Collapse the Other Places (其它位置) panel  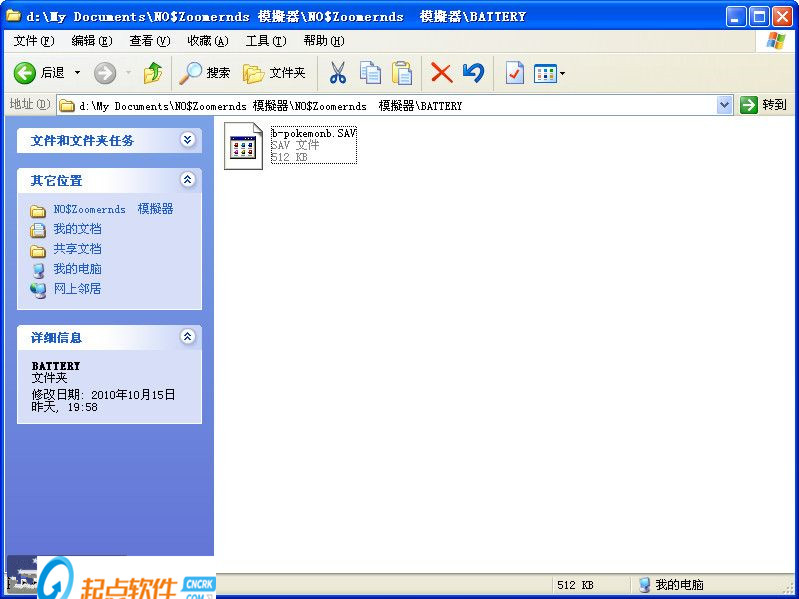point(188,179)
